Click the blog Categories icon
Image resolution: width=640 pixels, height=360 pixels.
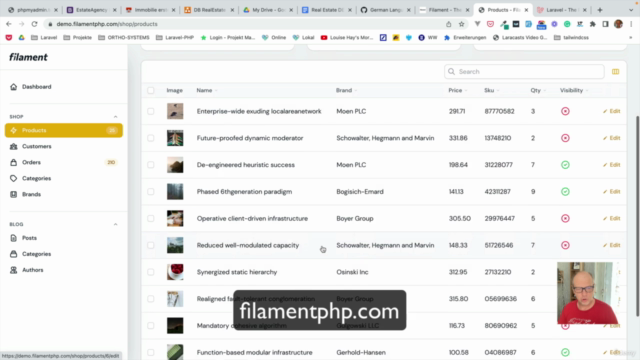[13, 254]
